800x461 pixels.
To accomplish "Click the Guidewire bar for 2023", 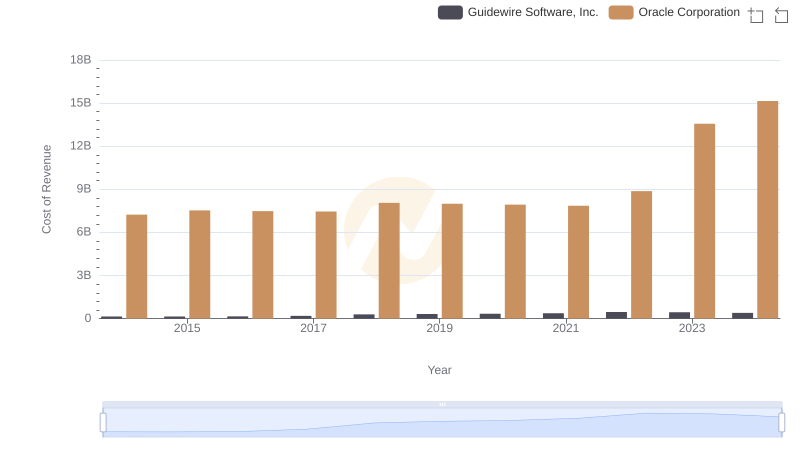I will coord(680,315).
